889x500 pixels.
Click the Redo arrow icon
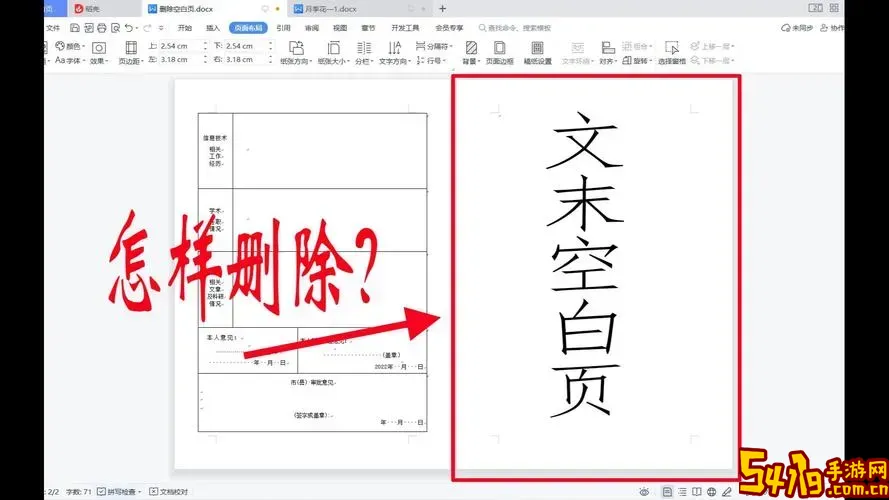[x=147, y=28]
